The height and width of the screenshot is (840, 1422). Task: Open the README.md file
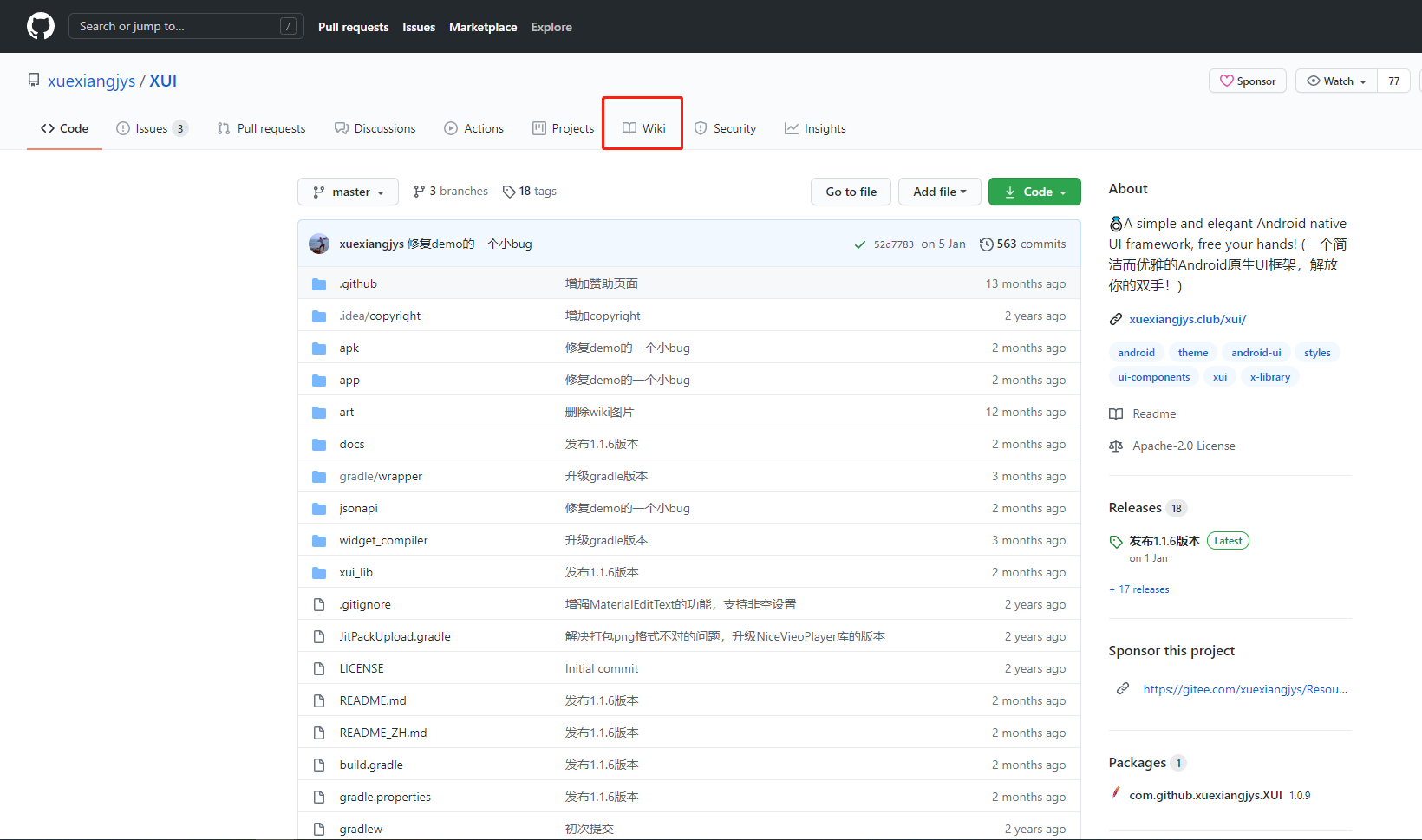pos(373,700)
